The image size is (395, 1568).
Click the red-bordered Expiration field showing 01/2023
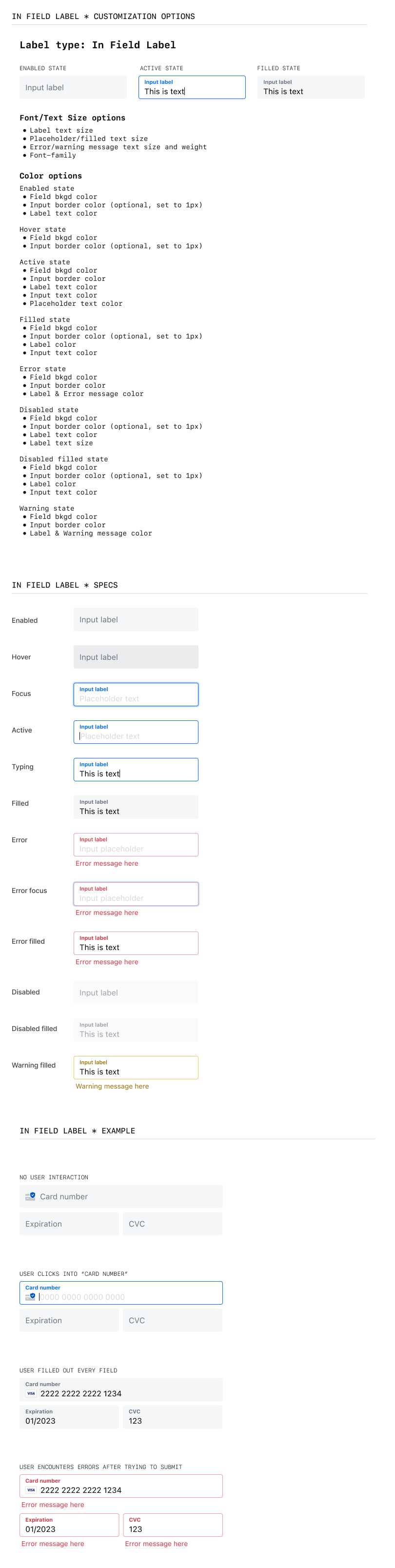(x=69, y=1525)
